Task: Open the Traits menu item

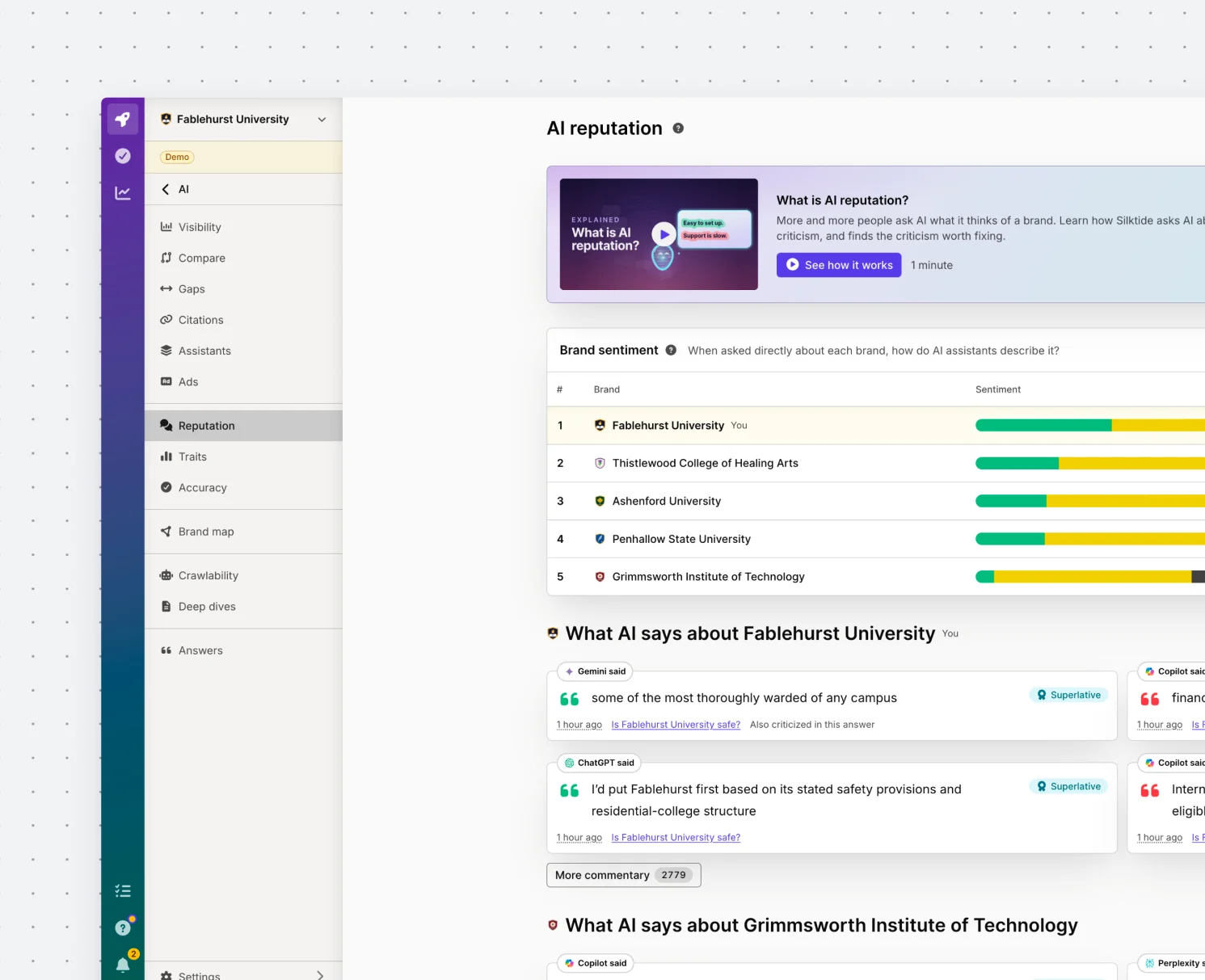Action: [x=243, y=456]
